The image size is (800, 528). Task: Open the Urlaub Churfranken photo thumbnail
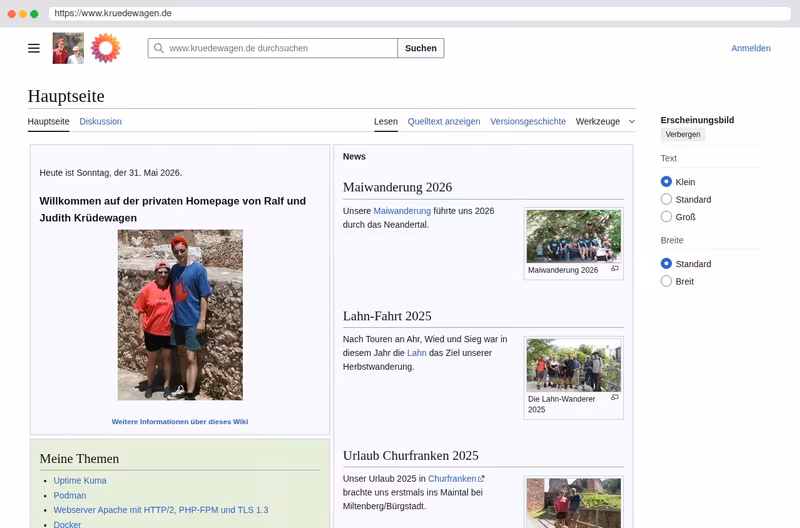coord(573,503)
